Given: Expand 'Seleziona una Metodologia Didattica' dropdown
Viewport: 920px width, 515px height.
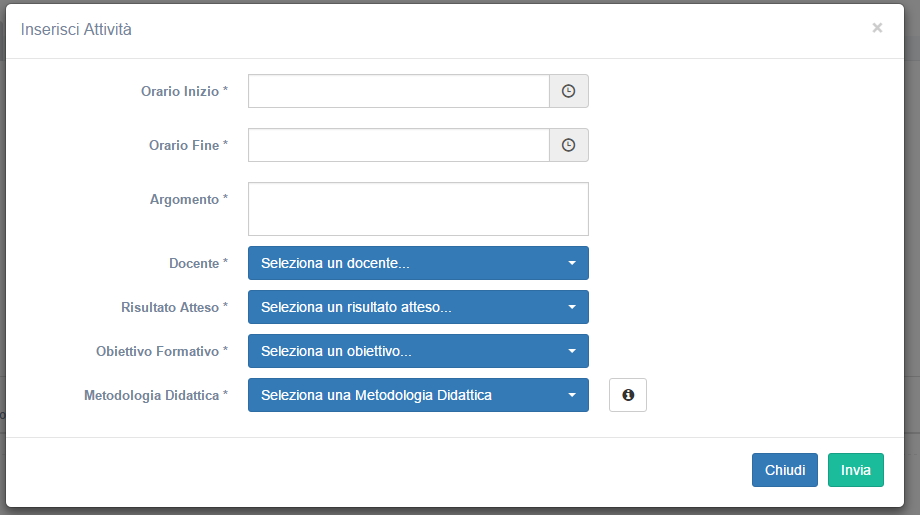Looking at the screenshot, I should (x=418, y=395).
